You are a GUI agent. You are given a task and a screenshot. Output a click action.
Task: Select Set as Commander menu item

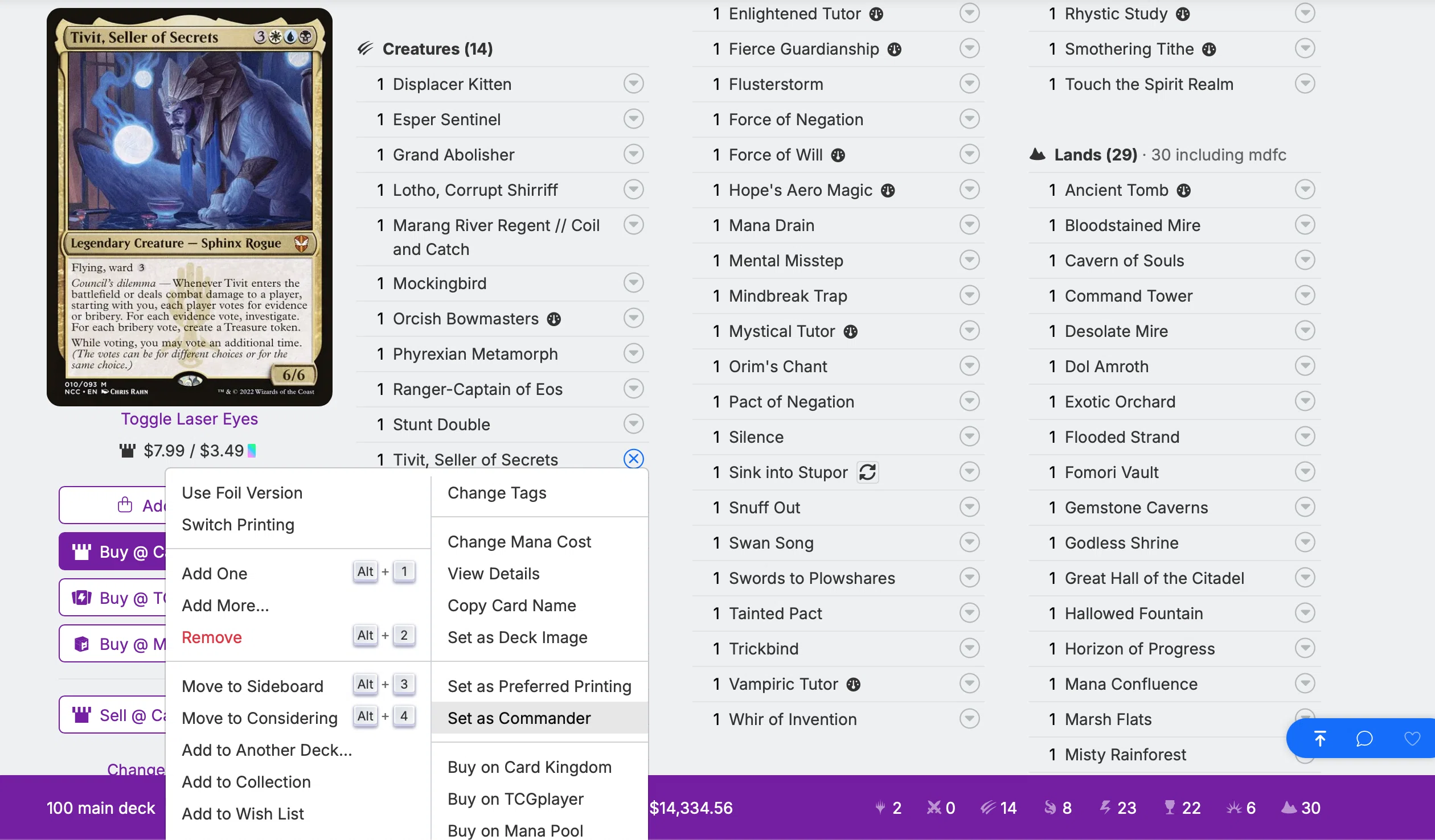(539, 718)
